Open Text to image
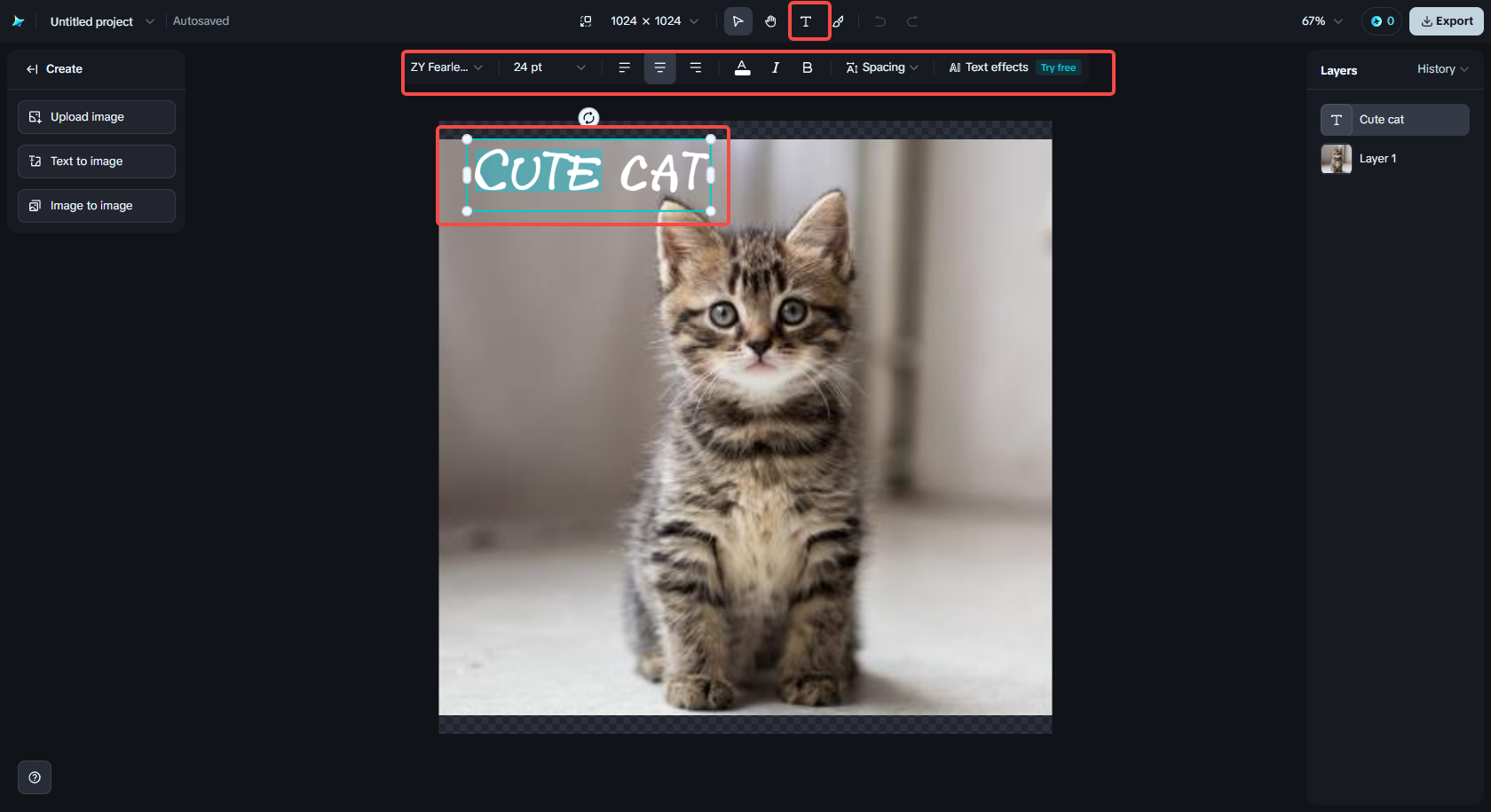The height and width of the screenshot is (812, 1491). click(x=97, y=162)
